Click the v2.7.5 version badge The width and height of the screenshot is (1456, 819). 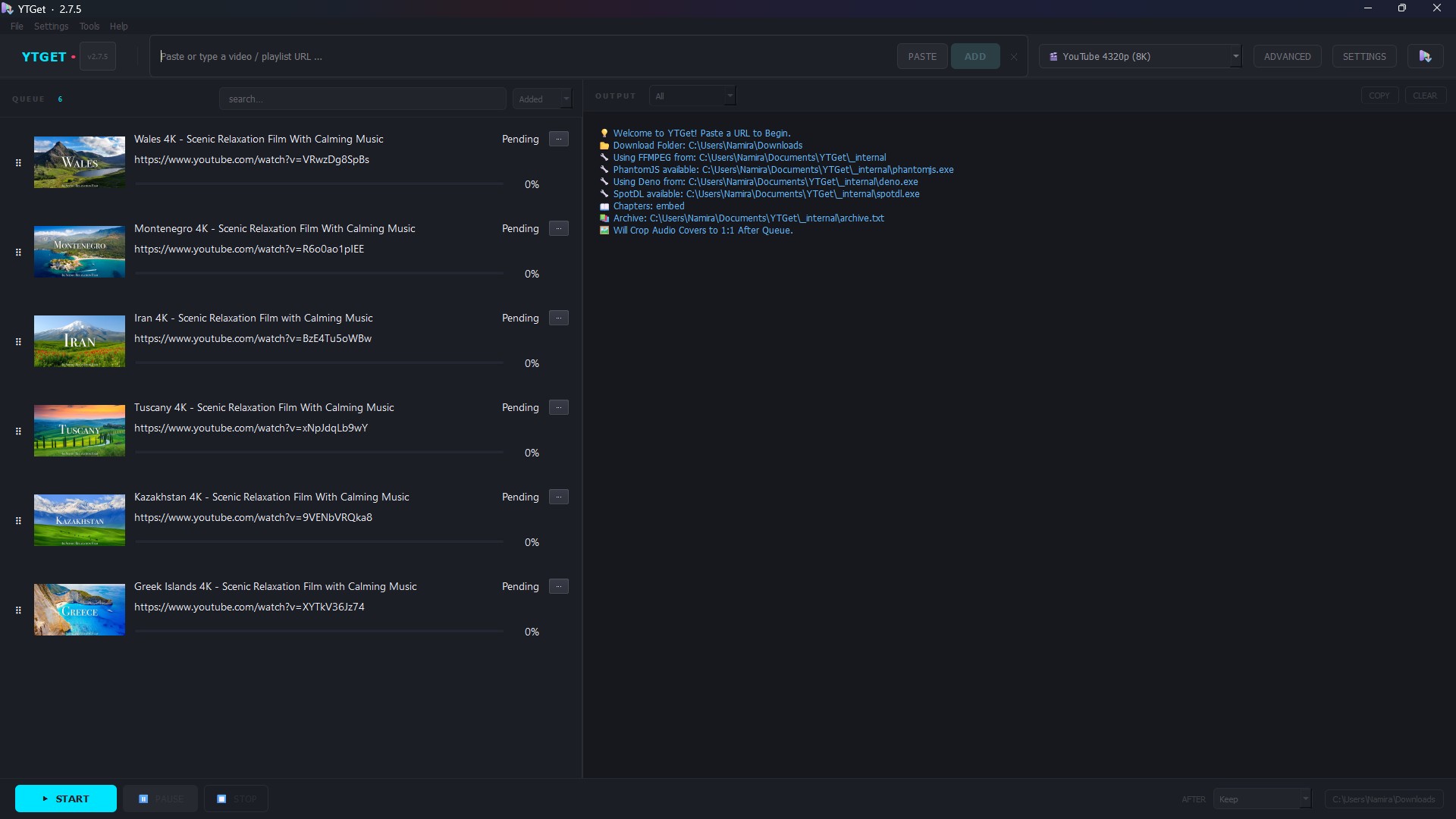pos(98,57)
